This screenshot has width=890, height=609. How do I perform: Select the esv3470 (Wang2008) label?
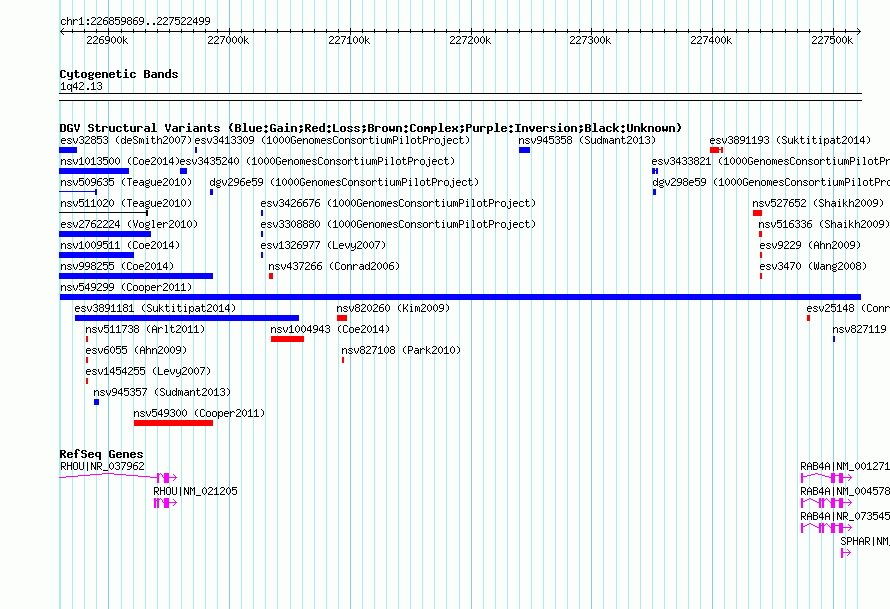(813, 266)
